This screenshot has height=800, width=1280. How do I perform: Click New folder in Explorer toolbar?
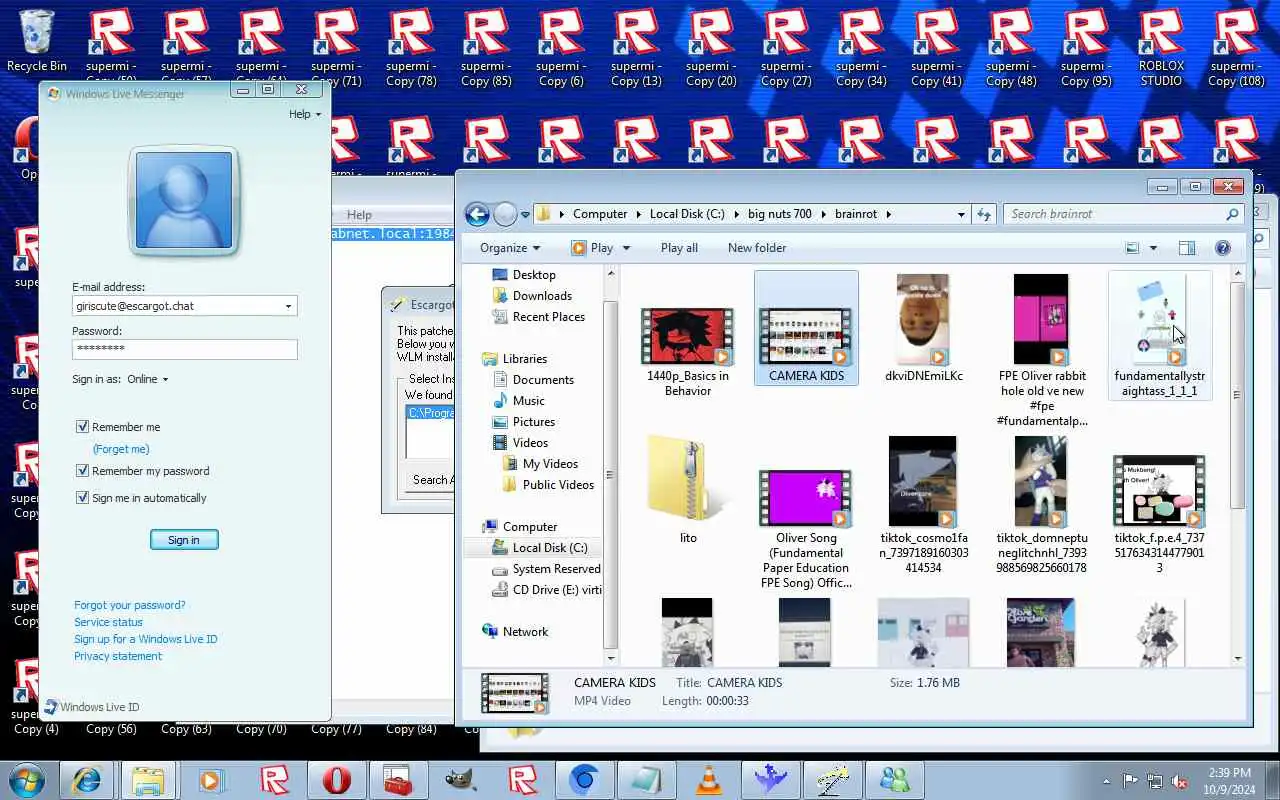757,248
